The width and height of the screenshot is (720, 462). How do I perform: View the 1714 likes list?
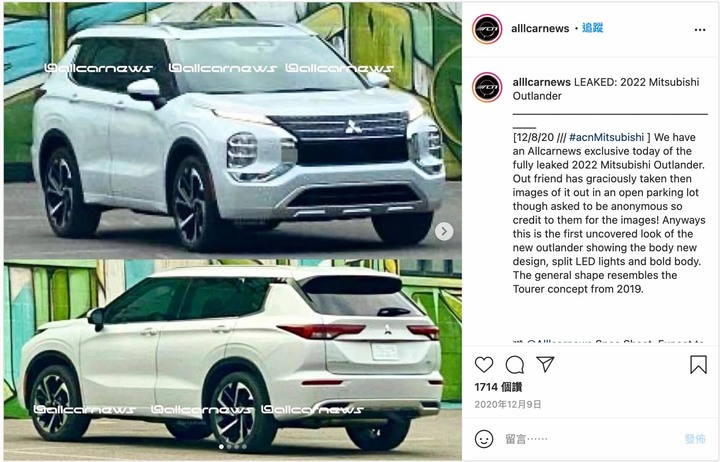point(498,387)
